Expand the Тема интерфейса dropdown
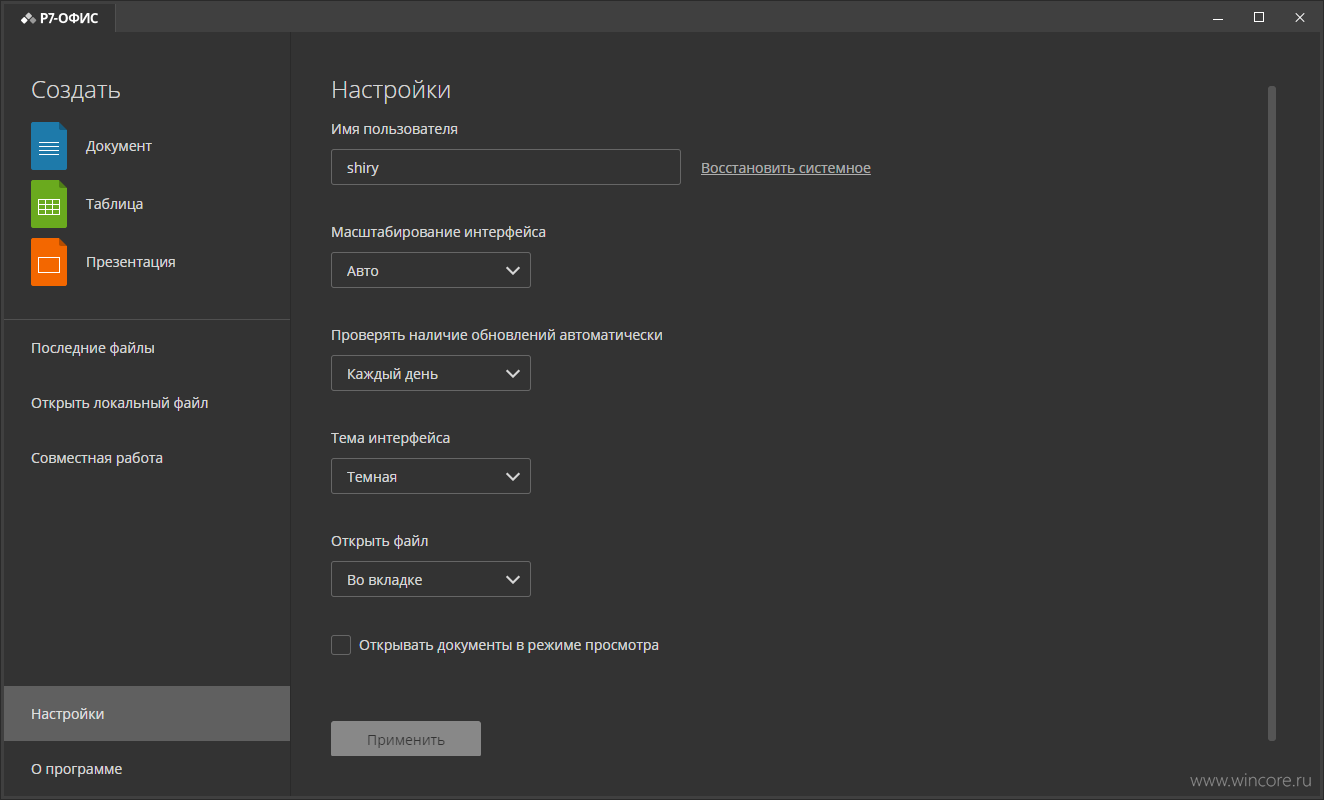Screen dimensions: 1324x800 (x=431, y=476)
